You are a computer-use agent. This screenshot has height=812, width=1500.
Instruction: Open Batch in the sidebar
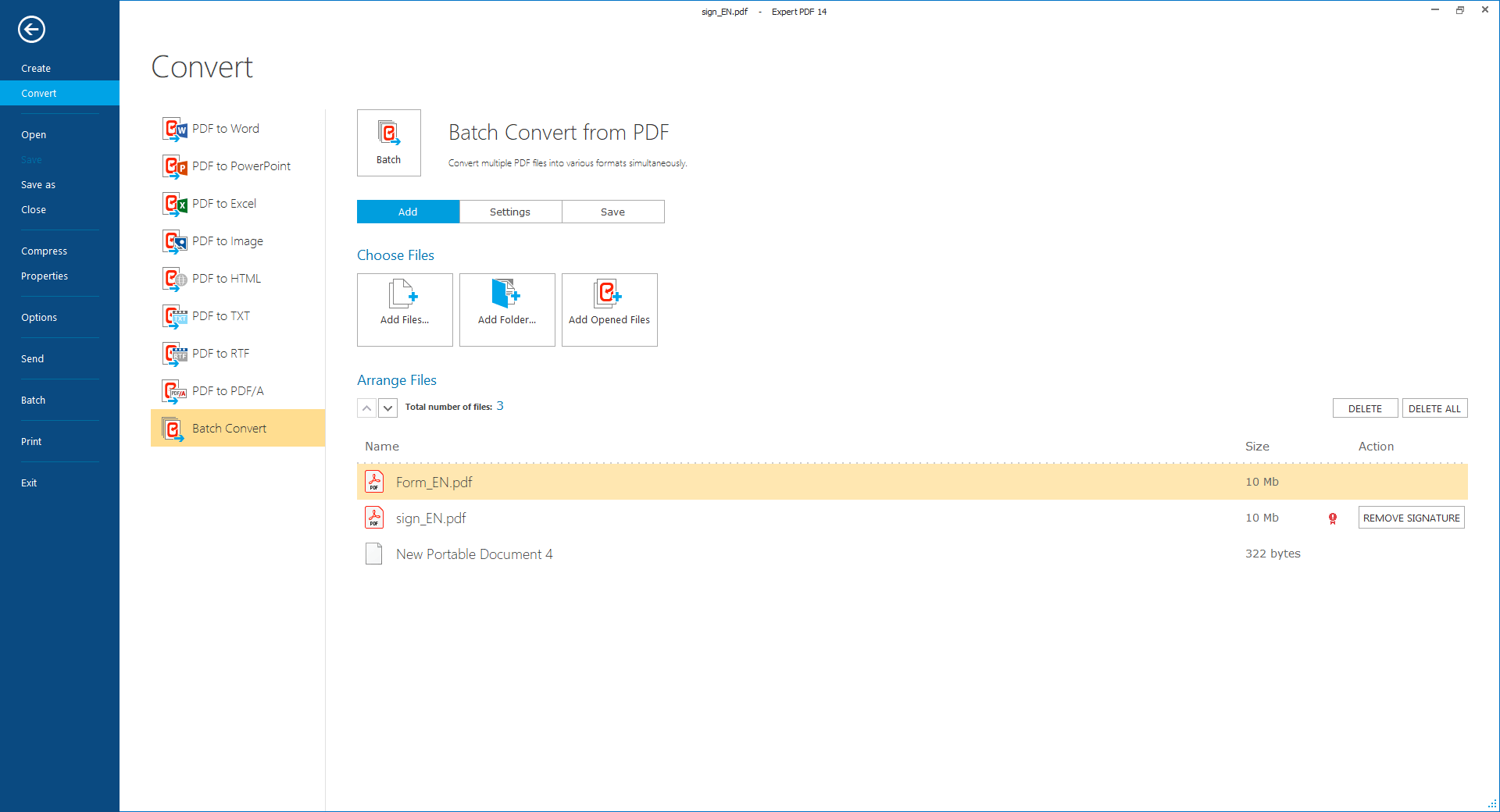click(x=33, y=401)
